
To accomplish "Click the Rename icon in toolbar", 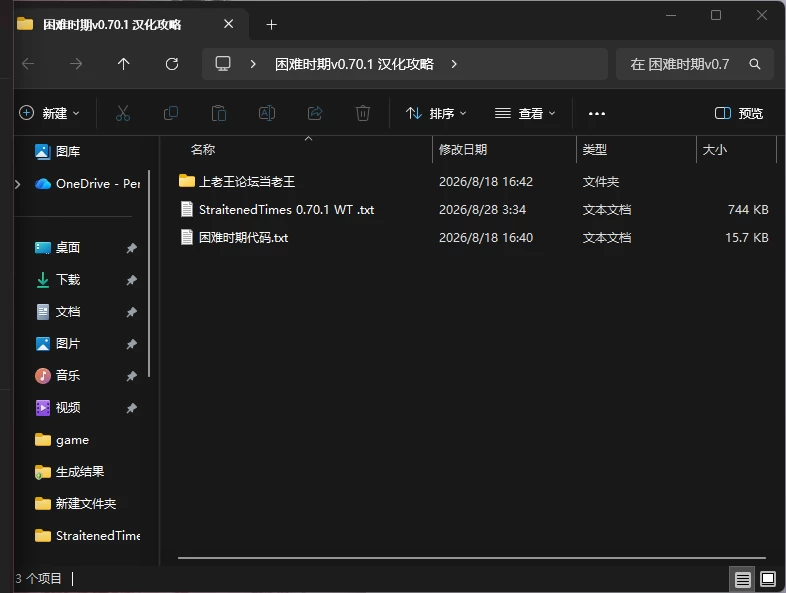I will coord(267,113).
